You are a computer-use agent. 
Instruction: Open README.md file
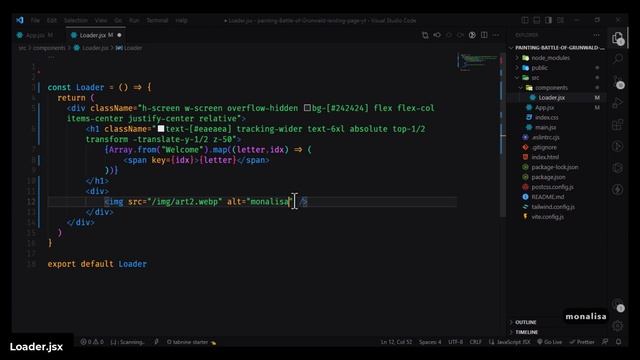pyautogui.click(x=547, y=197)
